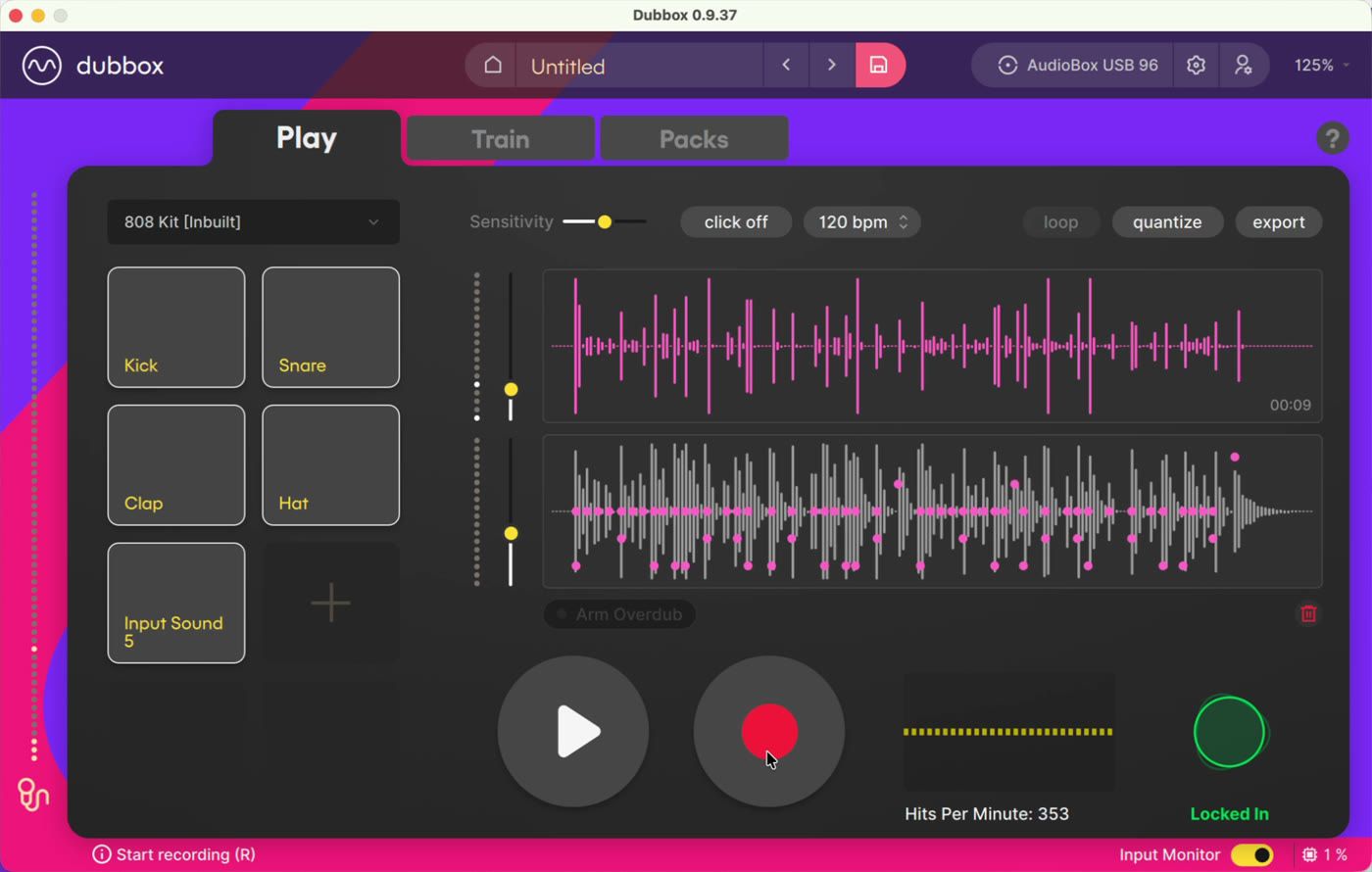1372x872 pixels.
Task: Start recording with red record button
Action: [x=769, y=732]
